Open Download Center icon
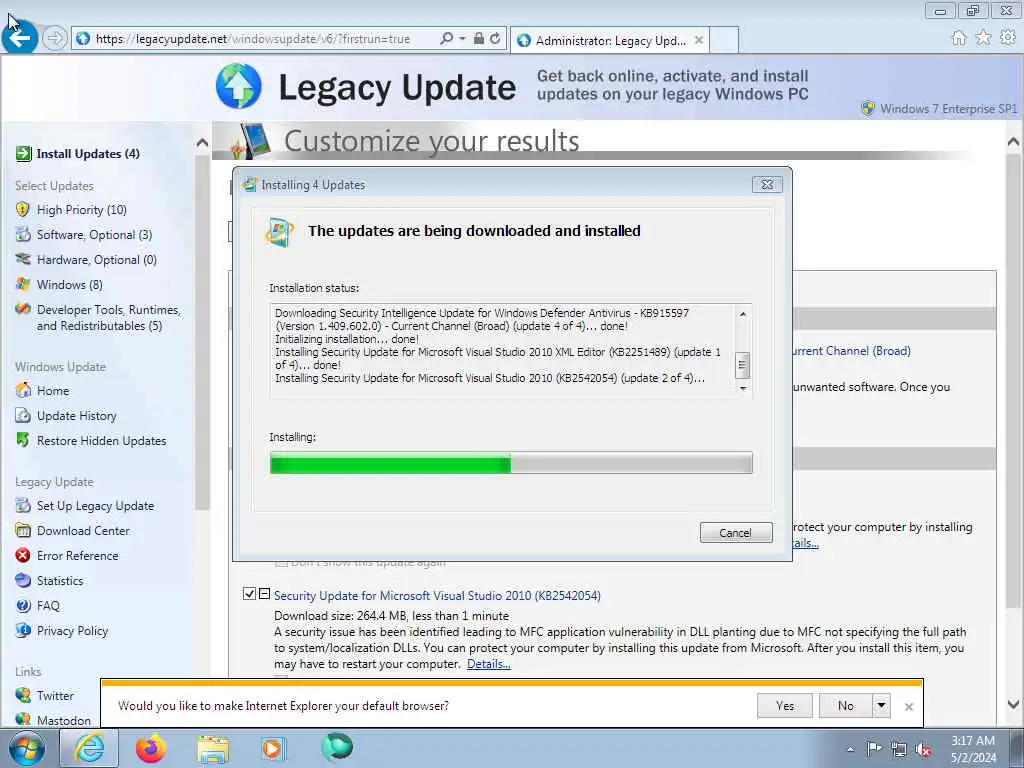This screenshot has width=1024, height=768. [x=23, y=530]
